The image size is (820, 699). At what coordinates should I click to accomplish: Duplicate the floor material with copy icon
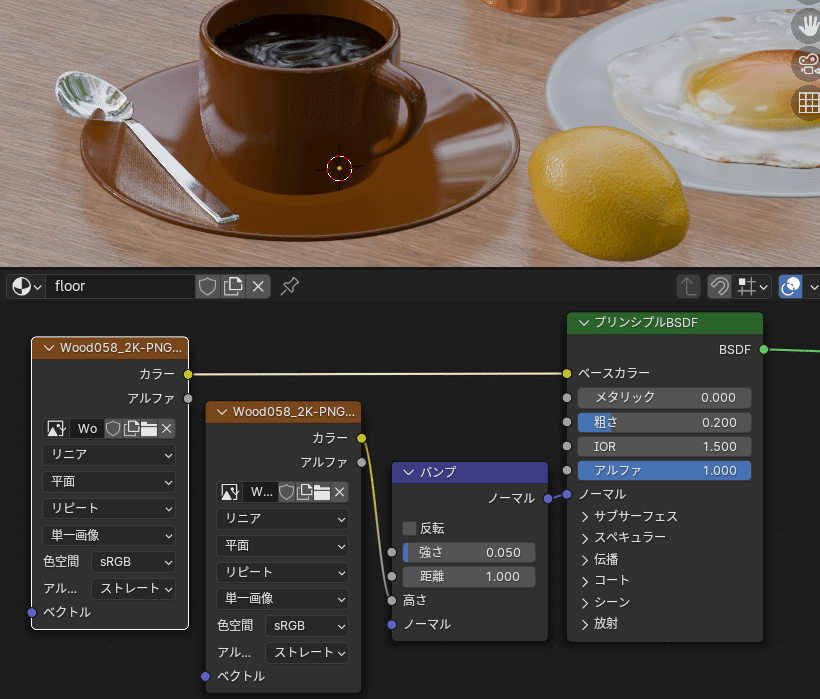click(x=233, y=287)
